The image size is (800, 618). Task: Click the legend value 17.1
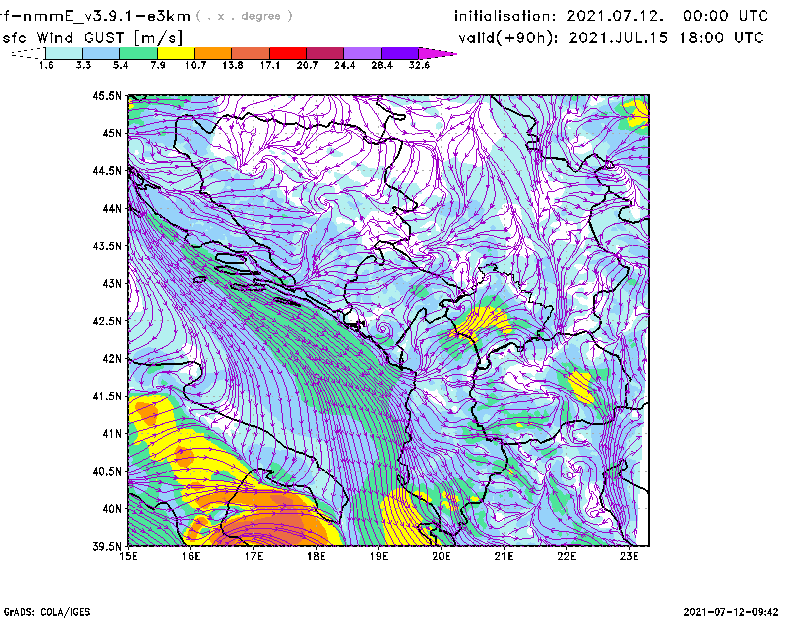point(270,65)
